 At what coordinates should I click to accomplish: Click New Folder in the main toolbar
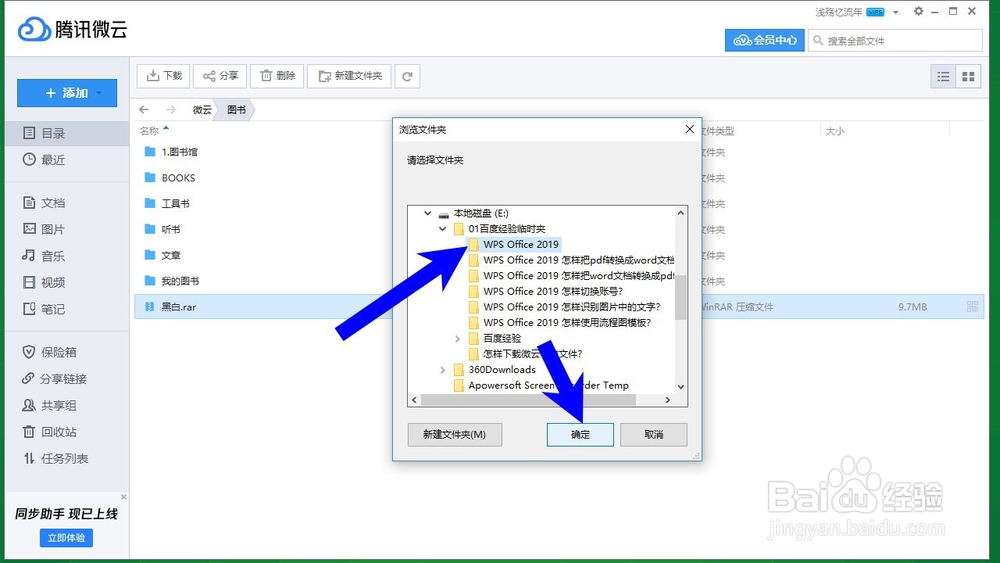pos(349,76)
